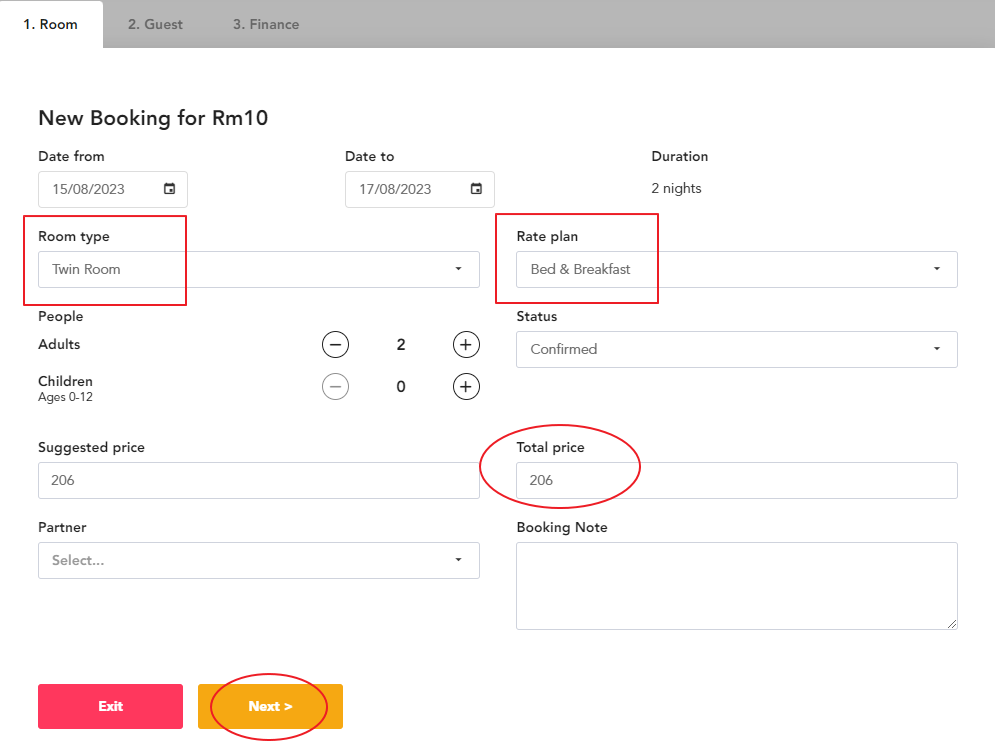Image resolution: width=995 pixels, height=748 pixels.
Task: Open the Date from calendar picker icon
Action: [169, 188]
